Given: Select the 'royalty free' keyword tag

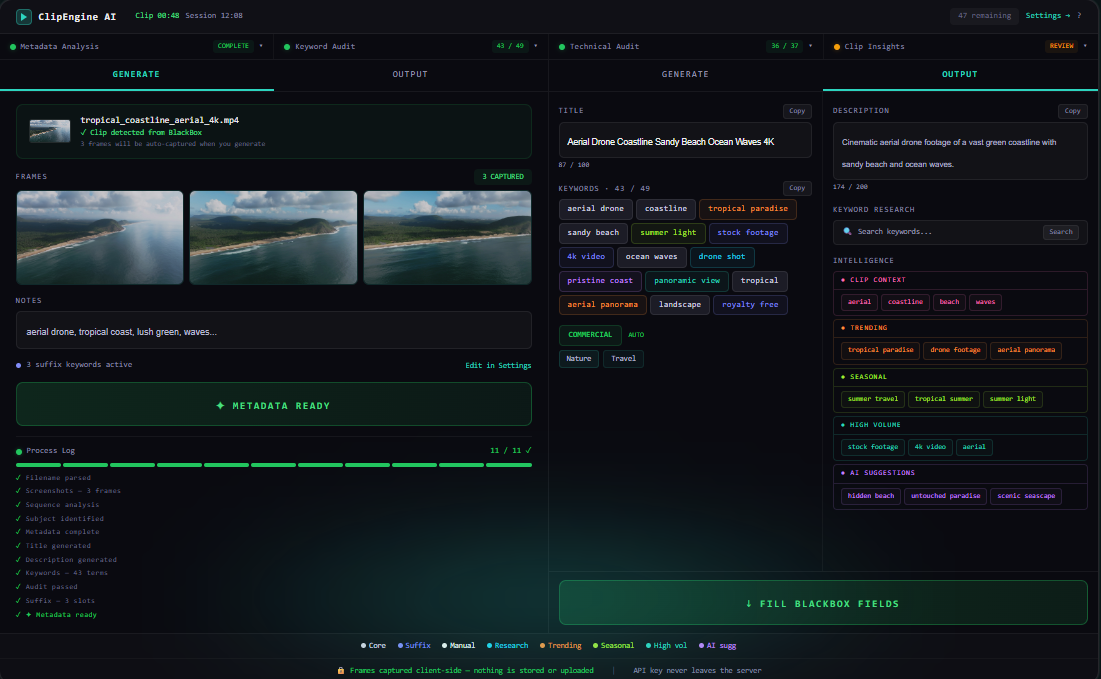Looking at the screenshot, I should coord(750,305).
